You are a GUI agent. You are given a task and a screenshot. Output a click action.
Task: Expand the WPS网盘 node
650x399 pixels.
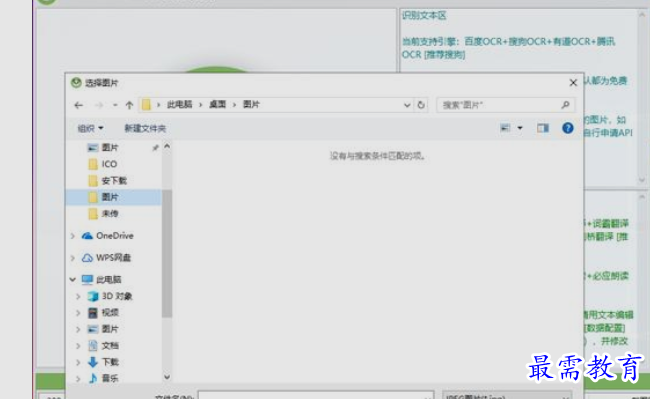[x=73, y=258]
